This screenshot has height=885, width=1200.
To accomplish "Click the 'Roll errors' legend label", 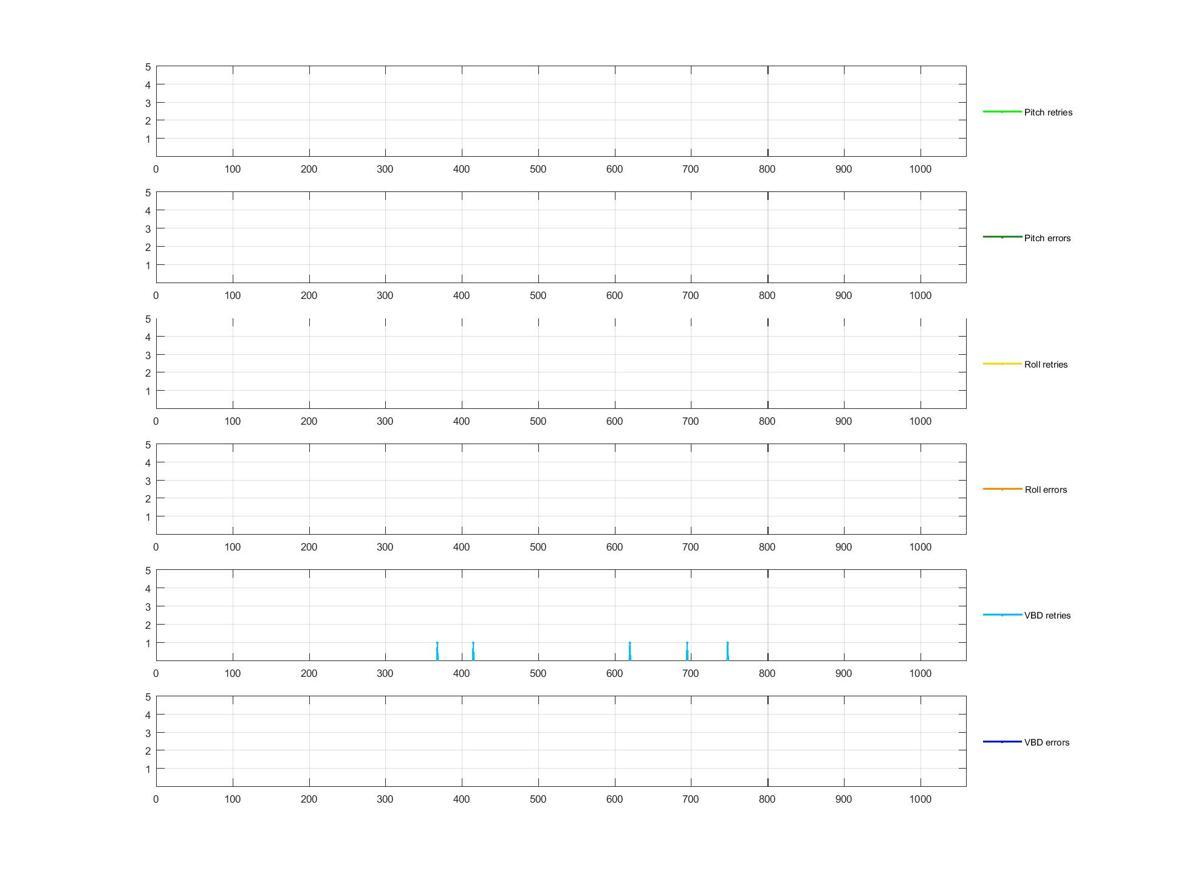I will tap(1045, 490).
